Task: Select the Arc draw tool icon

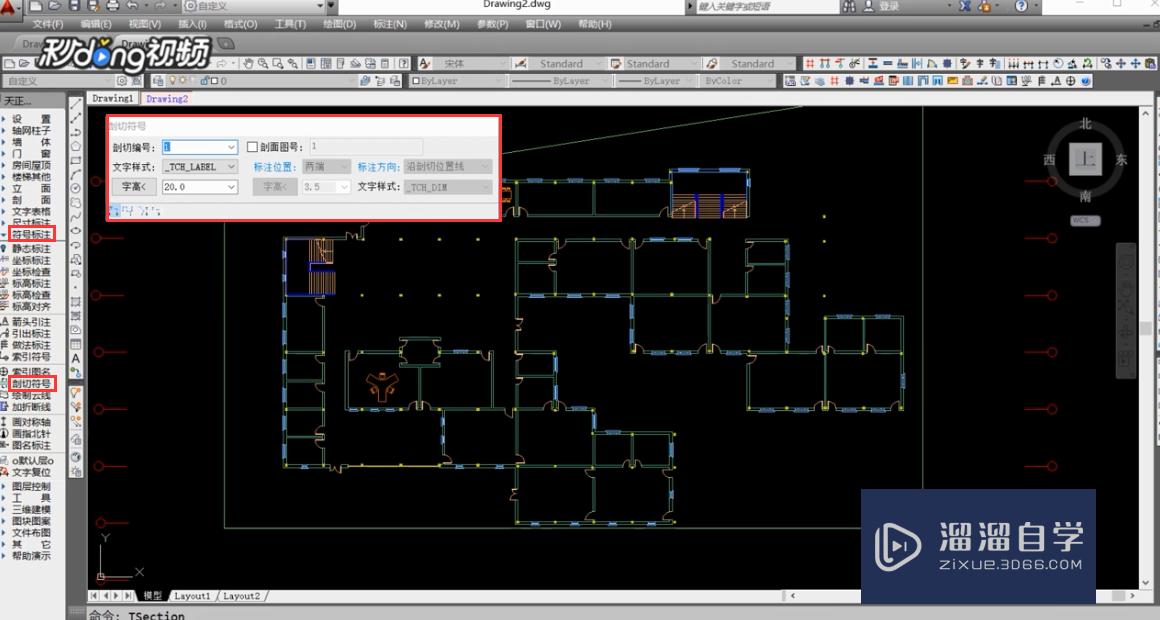Action: (x=75, y=175)
